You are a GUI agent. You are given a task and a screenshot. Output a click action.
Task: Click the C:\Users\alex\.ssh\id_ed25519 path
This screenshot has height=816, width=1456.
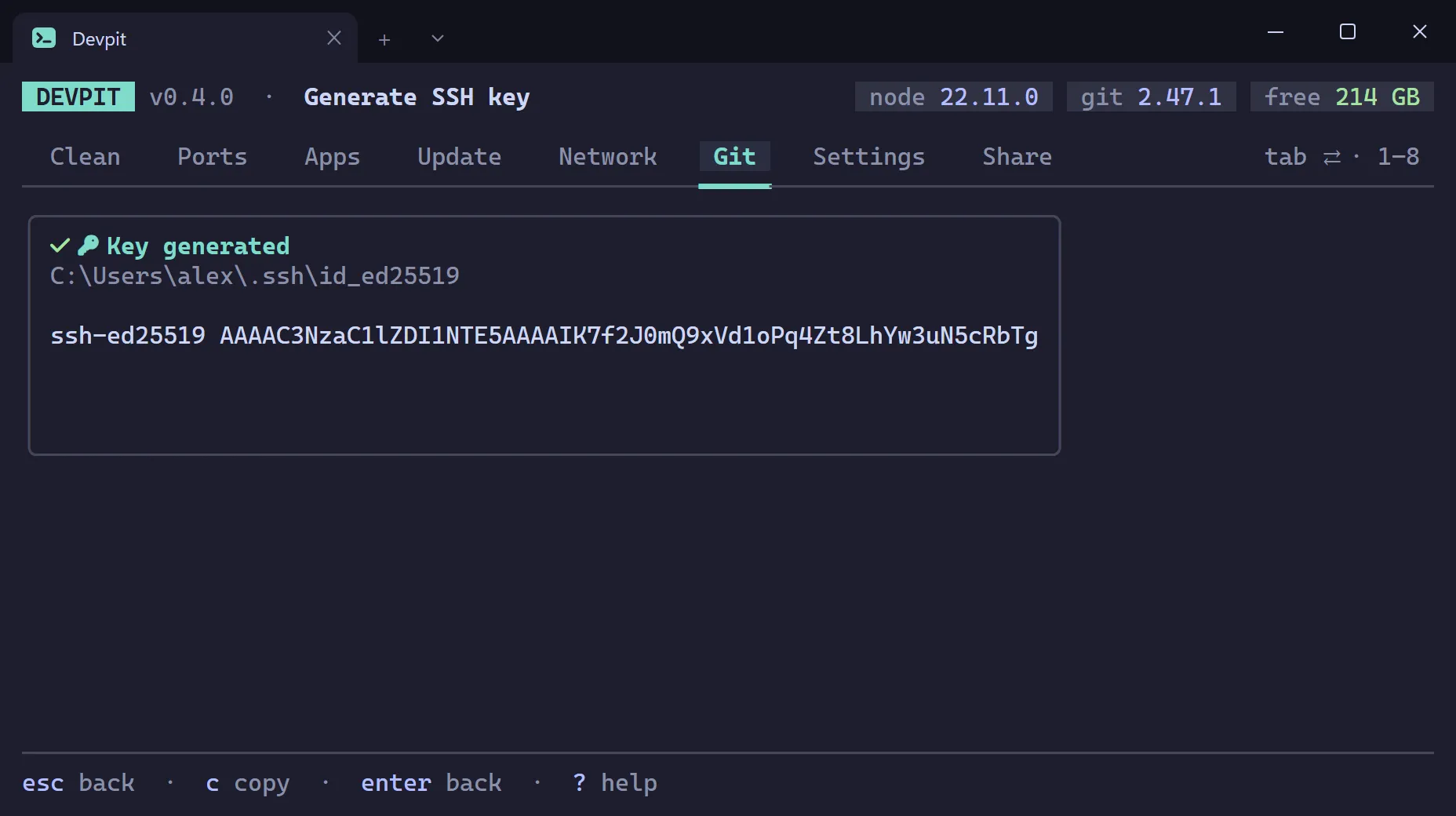coord(255,275)
